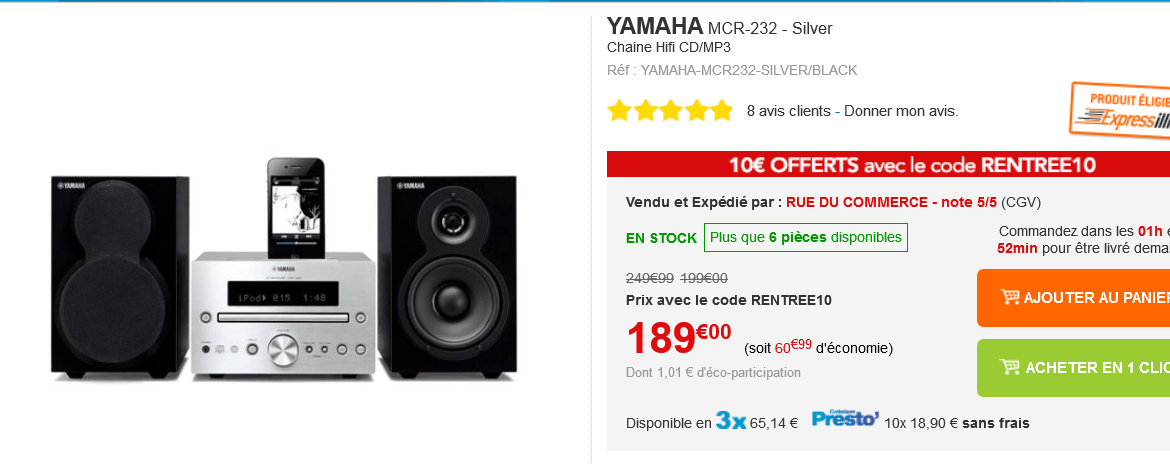The height and width of the screenshot is (464, 1170).
Task: Click the five-star rating icons
Action: coord(670,111)
